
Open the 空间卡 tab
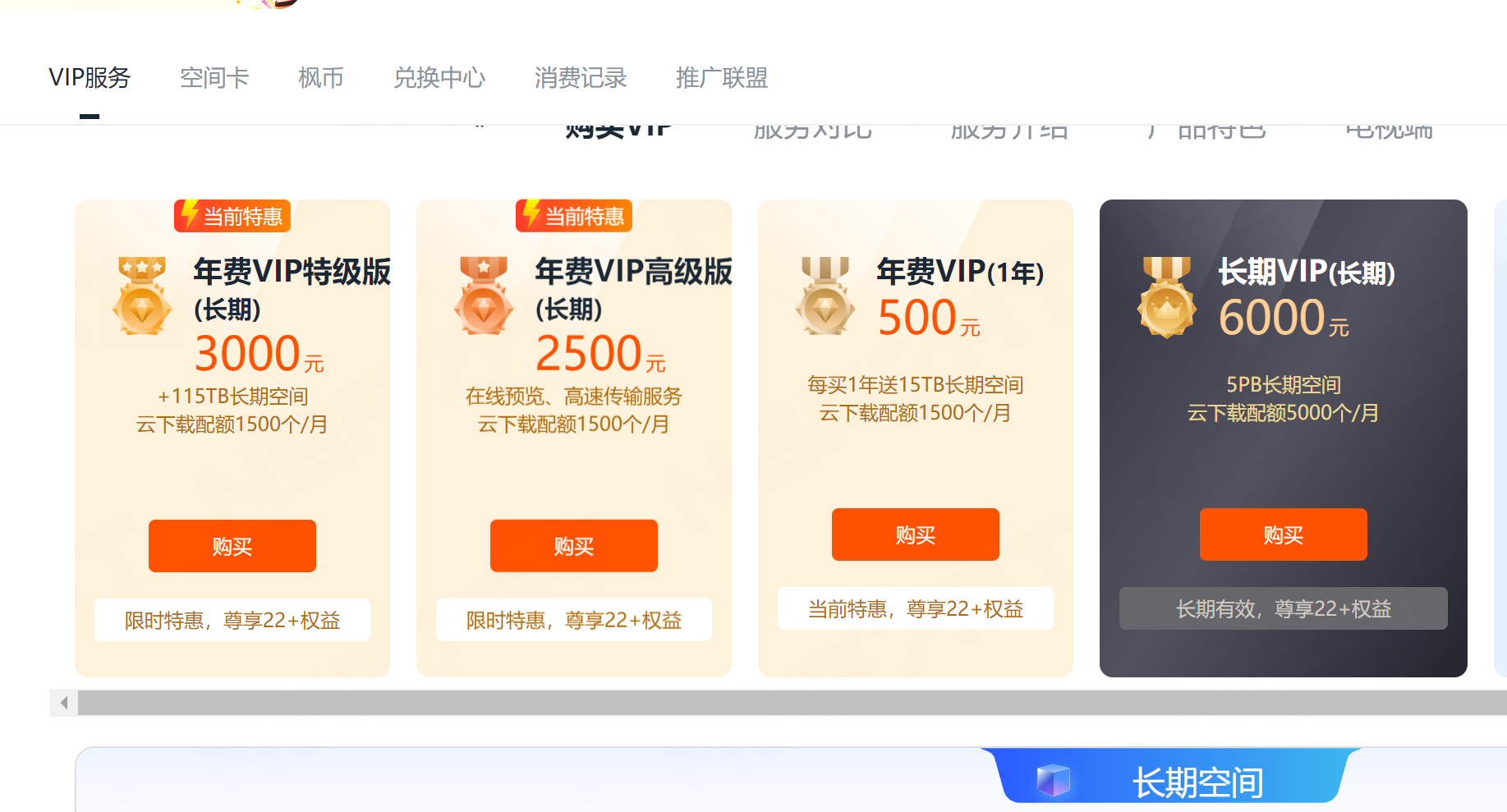214,78
